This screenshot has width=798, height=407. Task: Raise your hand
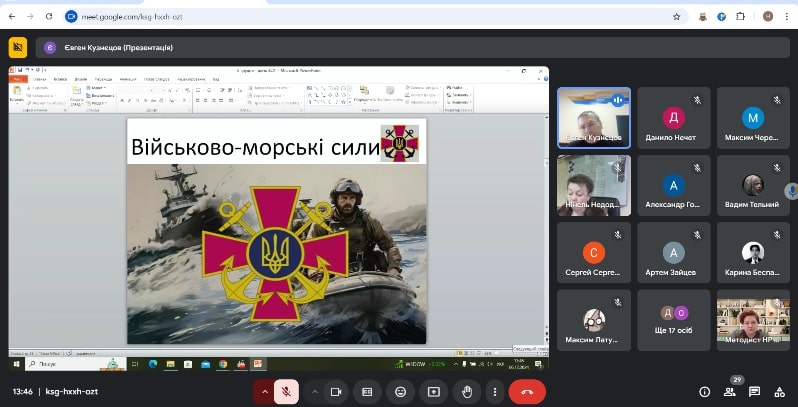[467, 392]
